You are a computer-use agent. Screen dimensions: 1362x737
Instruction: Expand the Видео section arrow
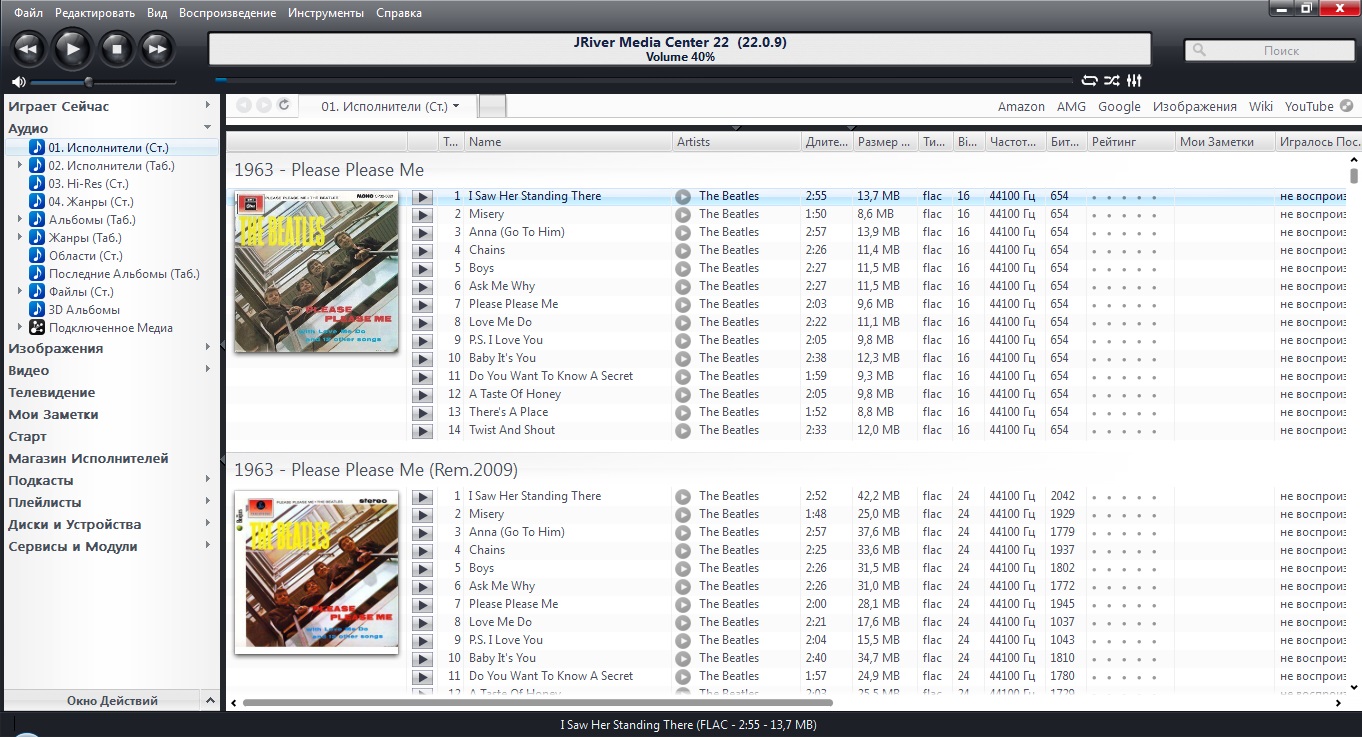[x=208, y=370]
